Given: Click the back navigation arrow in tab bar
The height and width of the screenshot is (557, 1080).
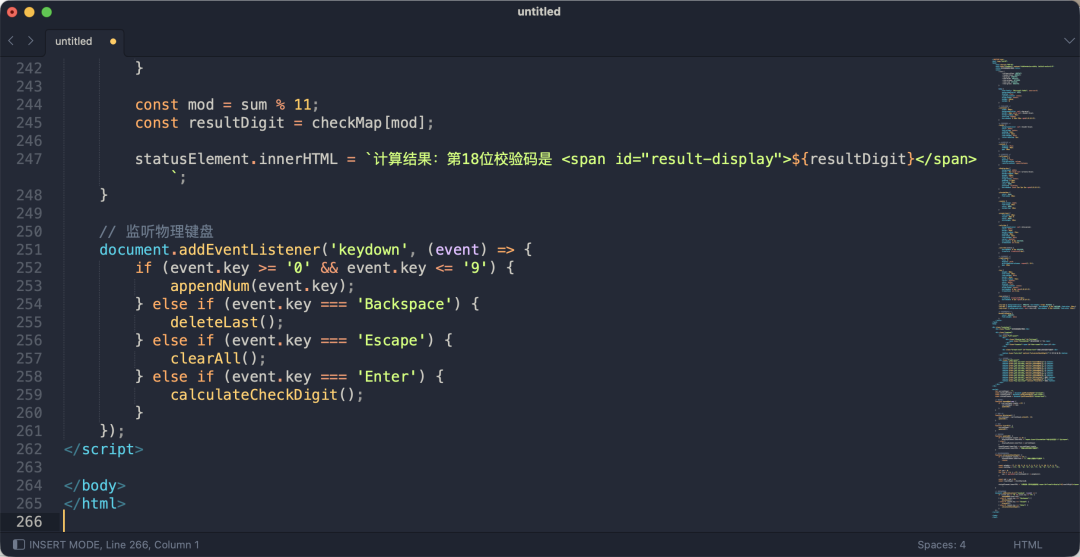Looking at the screenshot, I should point(11,41).
